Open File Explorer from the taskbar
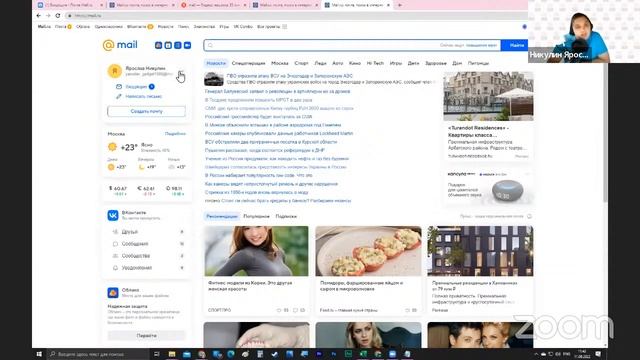This screenshot has height=360, width=640. point(172,354)
